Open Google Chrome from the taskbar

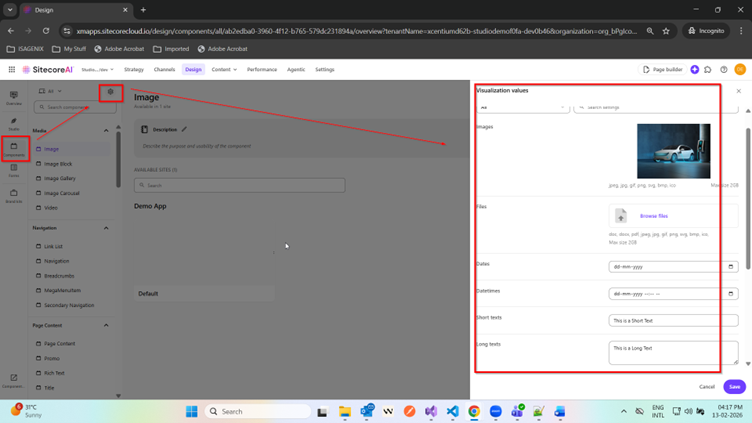point(474,411)
